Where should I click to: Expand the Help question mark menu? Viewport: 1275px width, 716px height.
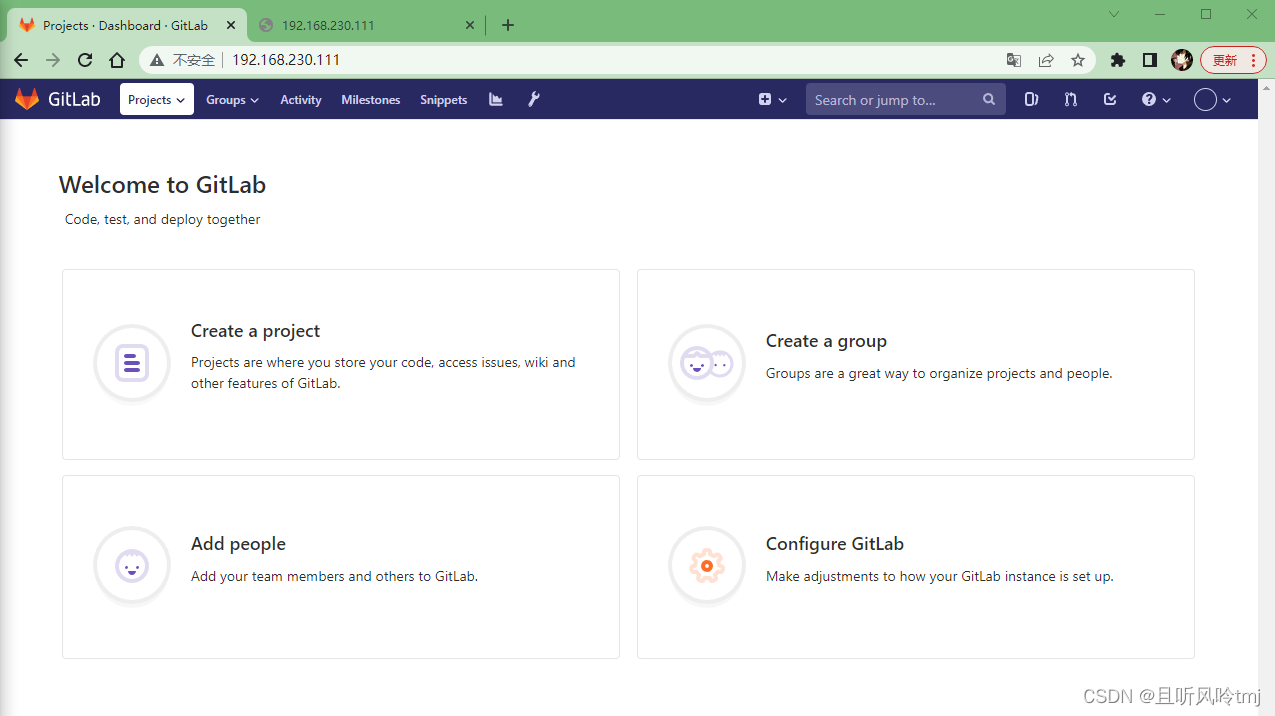[x=1156, y=99]
